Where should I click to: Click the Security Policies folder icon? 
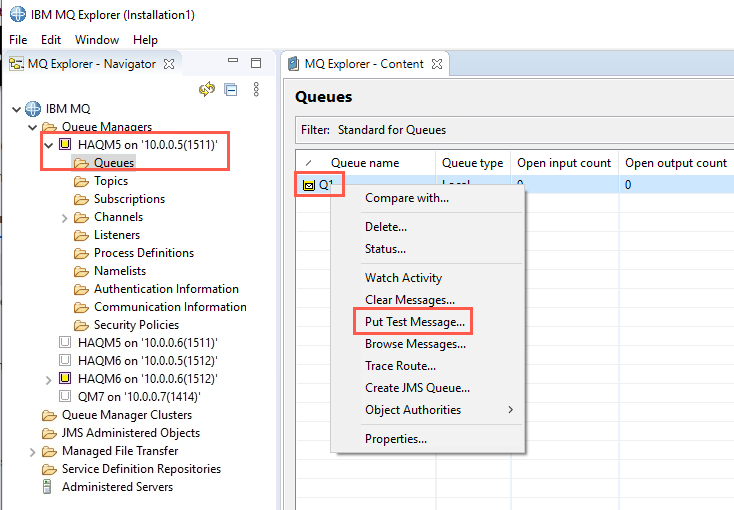pos(81,325)
